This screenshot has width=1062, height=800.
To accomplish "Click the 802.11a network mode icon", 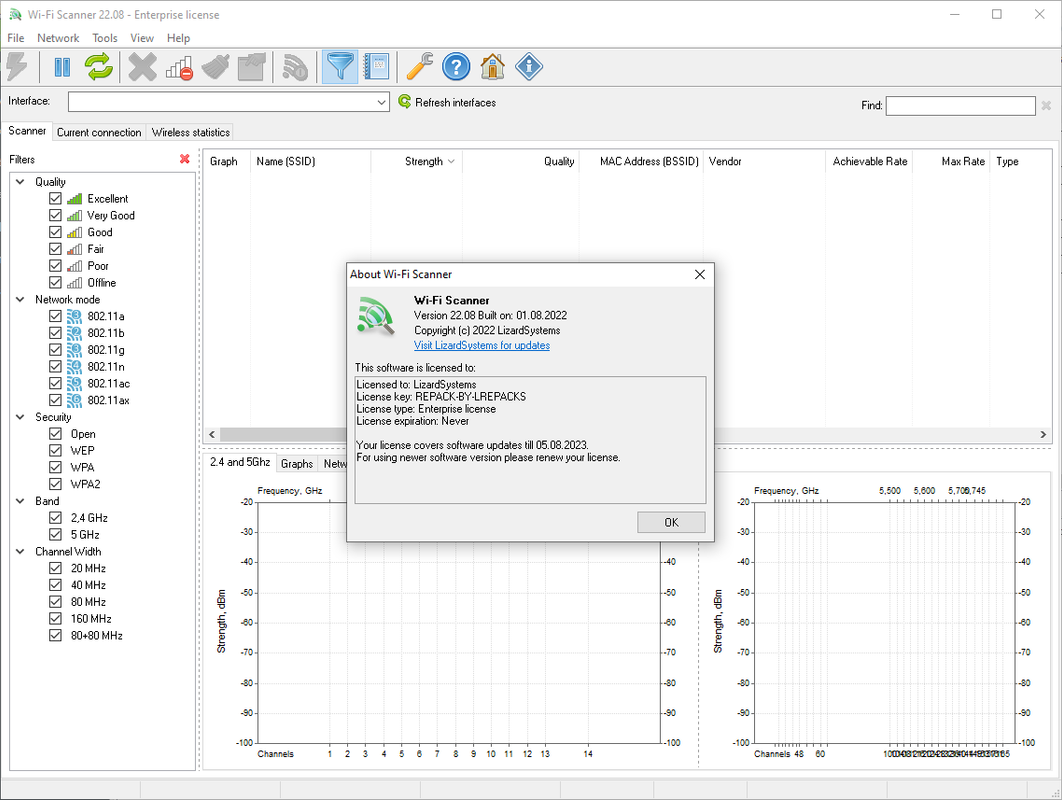I will point(74,316).
